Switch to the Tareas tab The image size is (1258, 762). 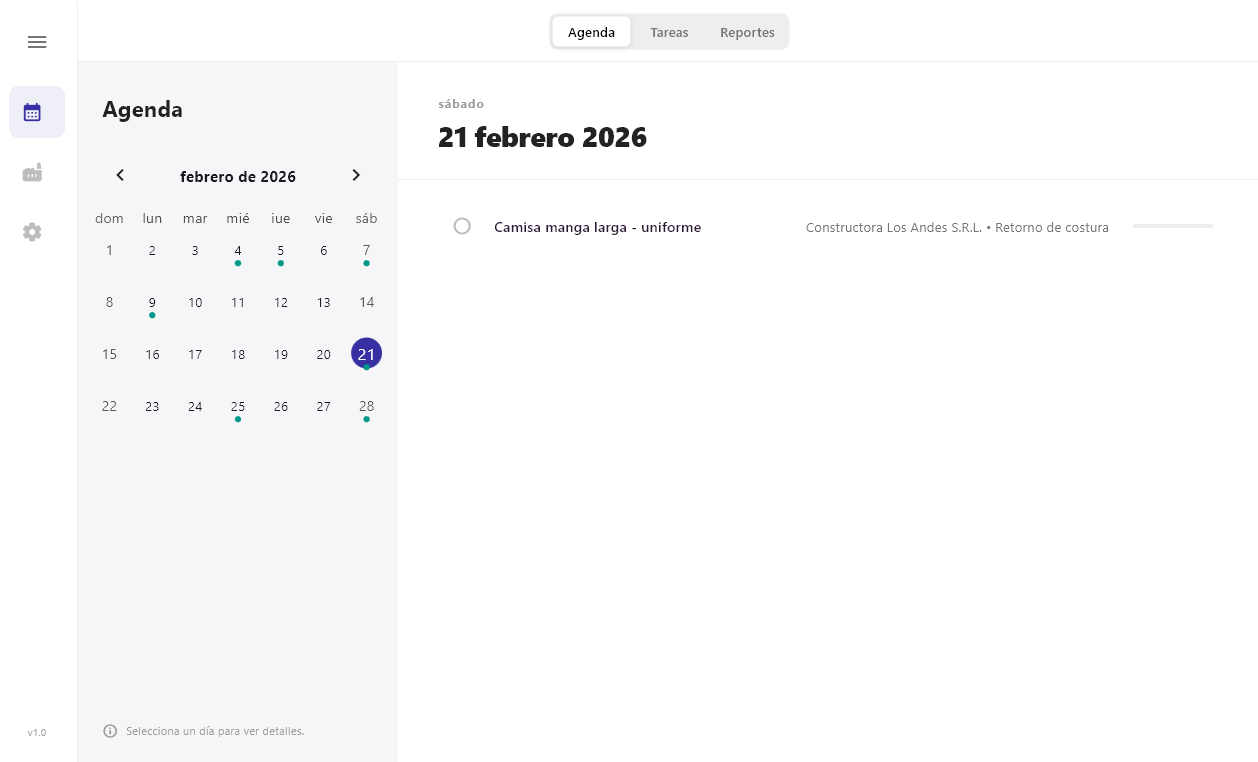(x=669, y=32)
